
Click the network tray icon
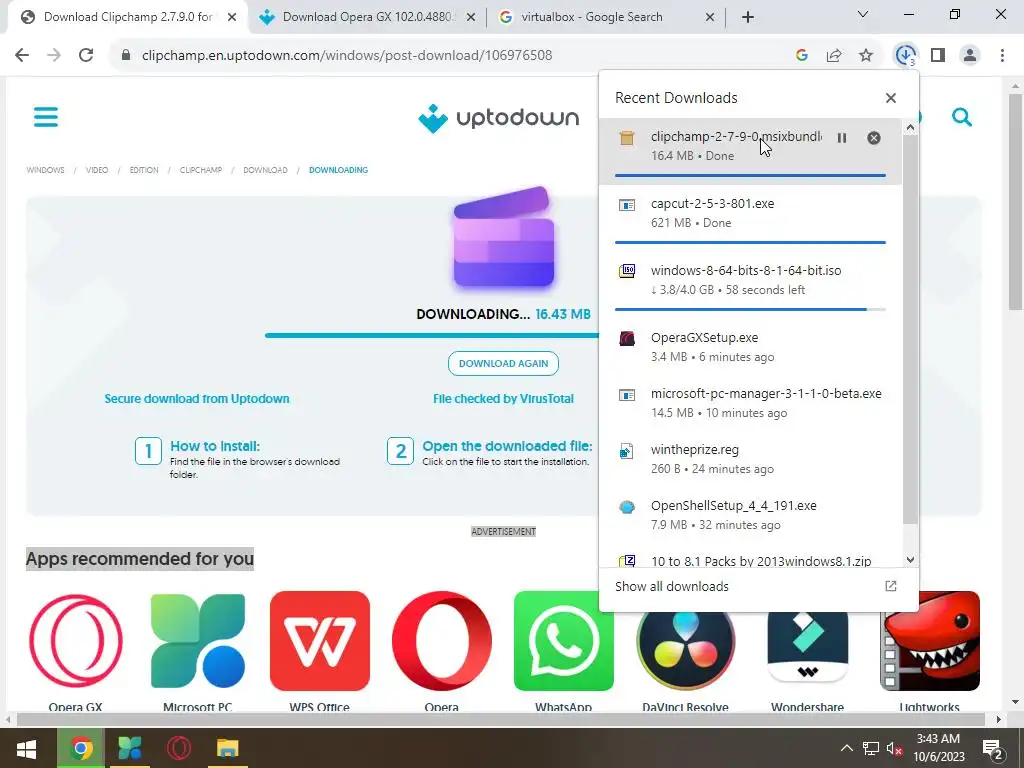pos(871,748)
